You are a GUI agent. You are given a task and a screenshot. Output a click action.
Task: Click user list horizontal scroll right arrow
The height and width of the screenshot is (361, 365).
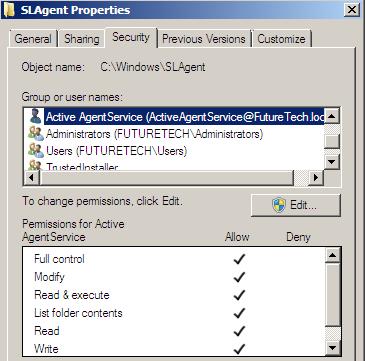pos(316,178)
